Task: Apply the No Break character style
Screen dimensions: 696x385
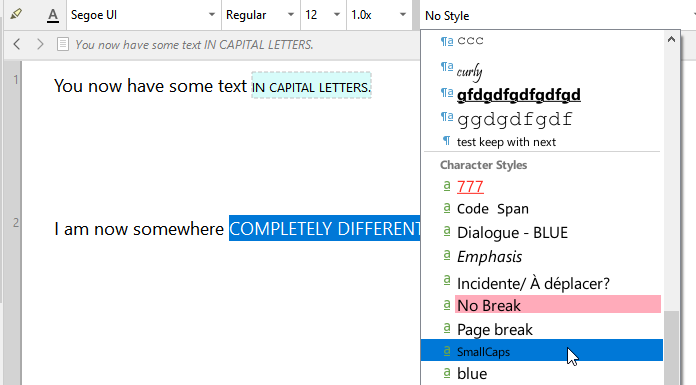Action: point(542,306)
